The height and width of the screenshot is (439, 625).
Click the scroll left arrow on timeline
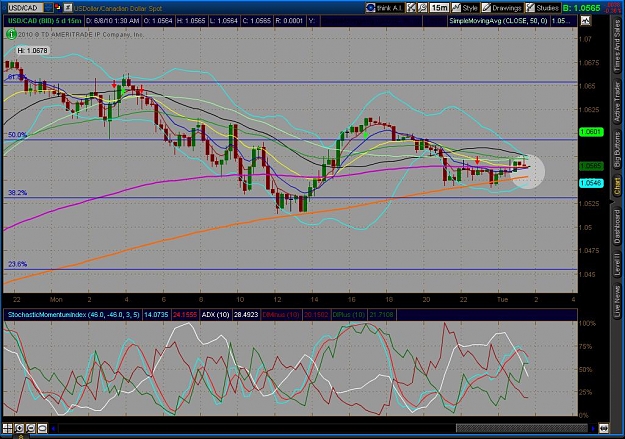[53, 429]
